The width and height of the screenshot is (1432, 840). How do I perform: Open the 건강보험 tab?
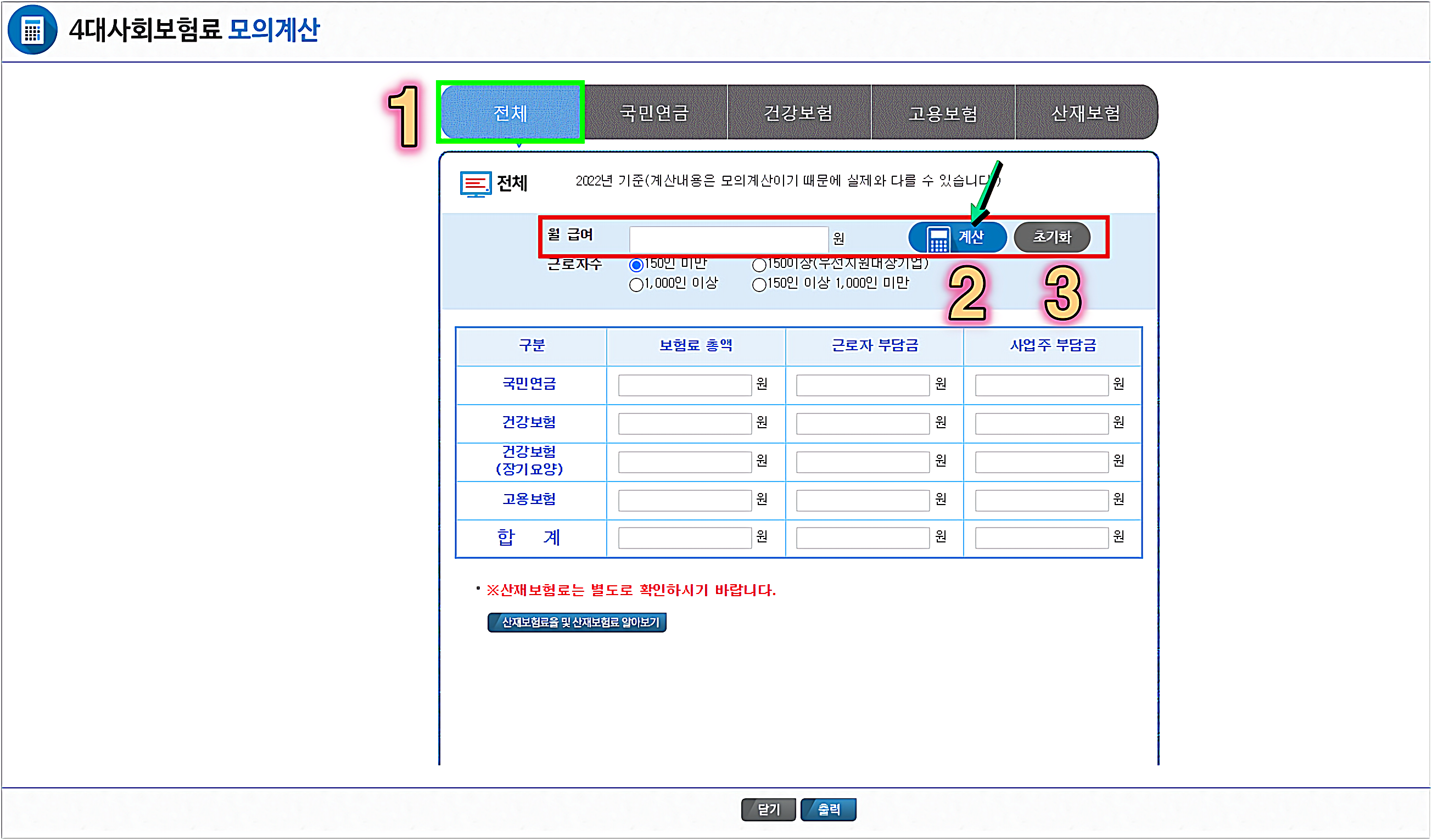pos(798,113)
